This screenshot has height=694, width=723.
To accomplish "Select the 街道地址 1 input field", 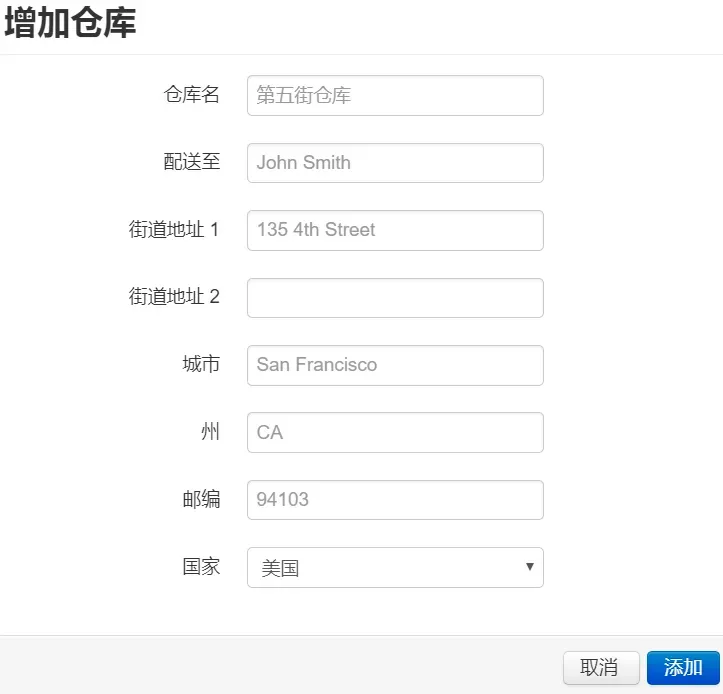I will [x=395, y=231].
